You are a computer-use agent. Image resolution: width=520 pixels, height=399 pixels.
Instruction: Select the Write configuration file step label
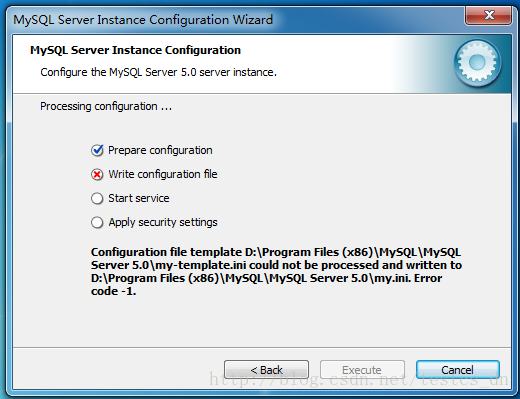[x=163, y=174]
